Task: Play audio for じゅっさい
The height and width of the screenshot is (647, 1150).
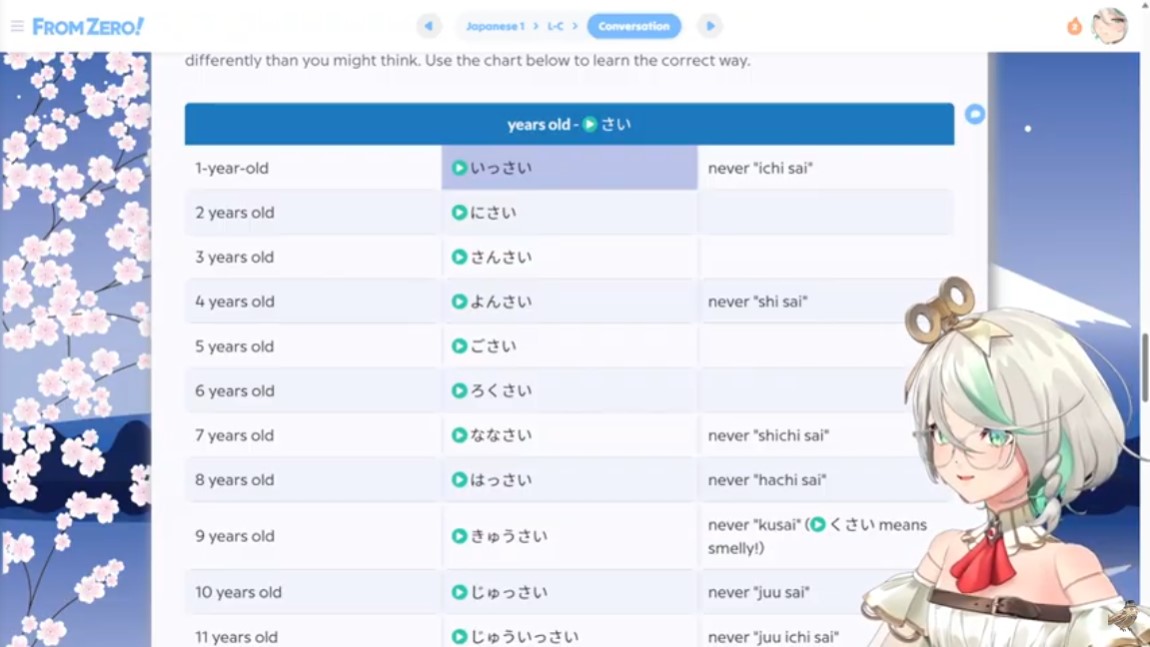Action: [459, 593]
